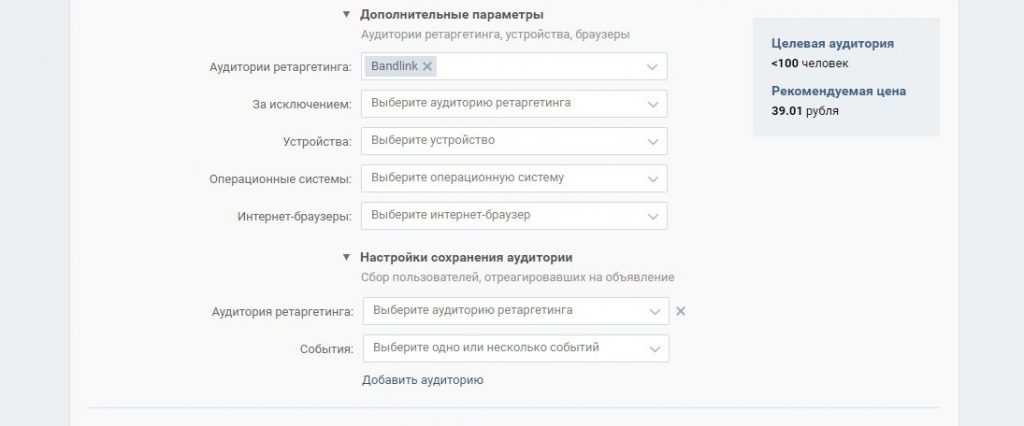Click Добавить аудиторию link

point(423,380)
